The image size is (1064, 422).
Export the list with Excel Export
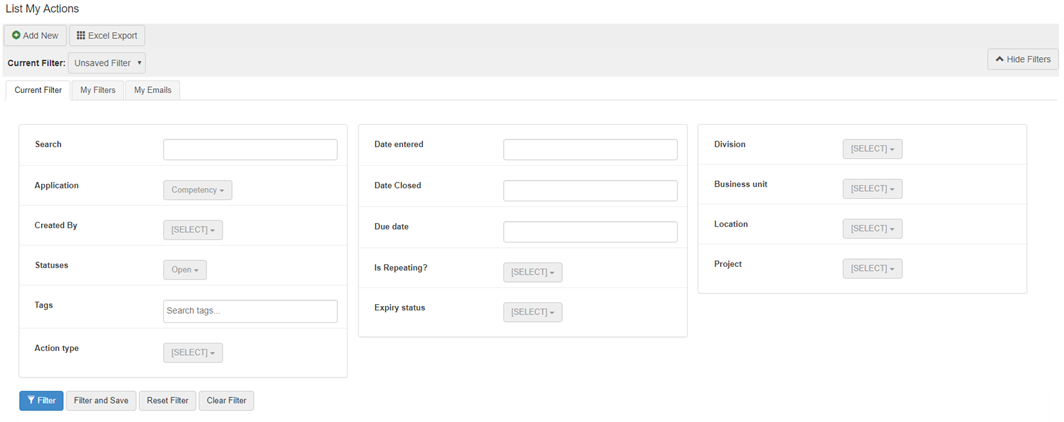pyautogui.click(x=107, y=36)
